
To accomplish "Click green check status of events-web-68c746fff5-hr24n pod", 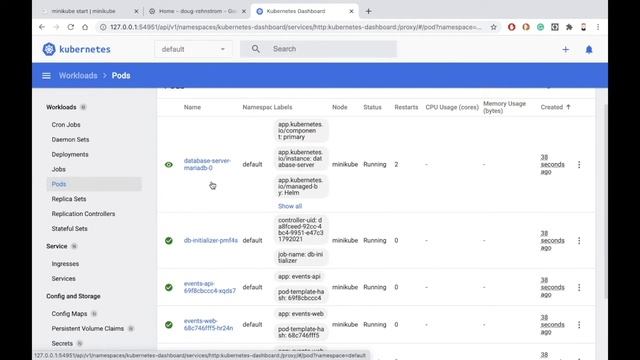I will pyautogui.click(x=169, y=324).
